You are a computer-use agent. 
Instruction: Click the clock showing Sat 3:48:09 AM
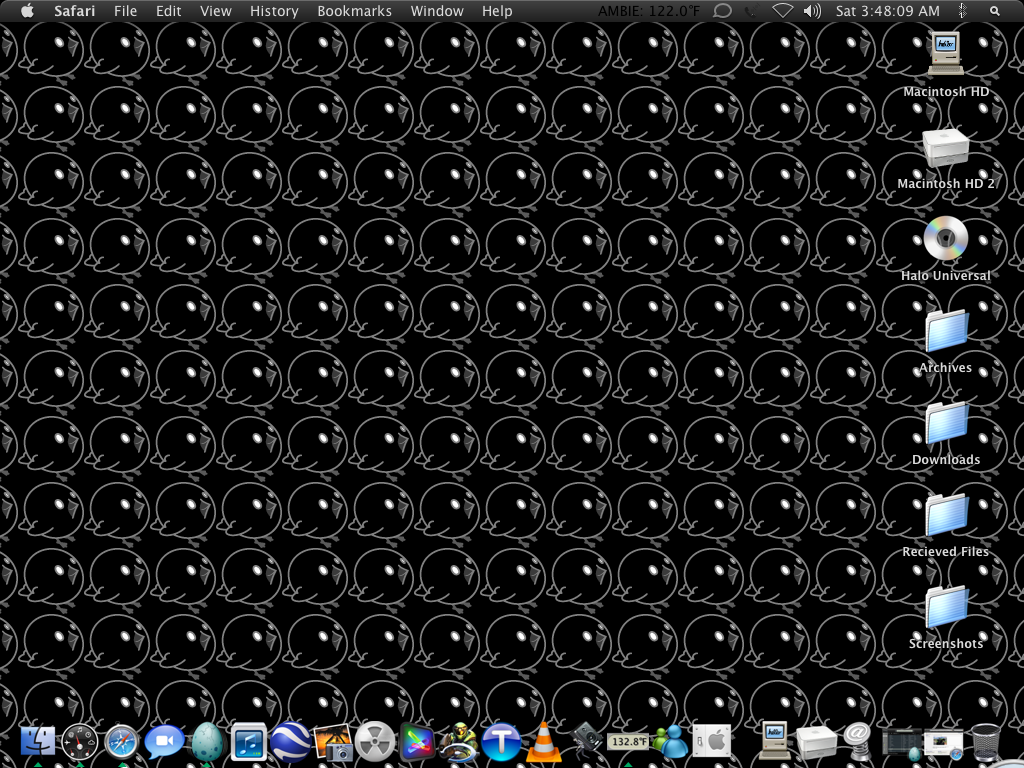click(x=888, y=11)
